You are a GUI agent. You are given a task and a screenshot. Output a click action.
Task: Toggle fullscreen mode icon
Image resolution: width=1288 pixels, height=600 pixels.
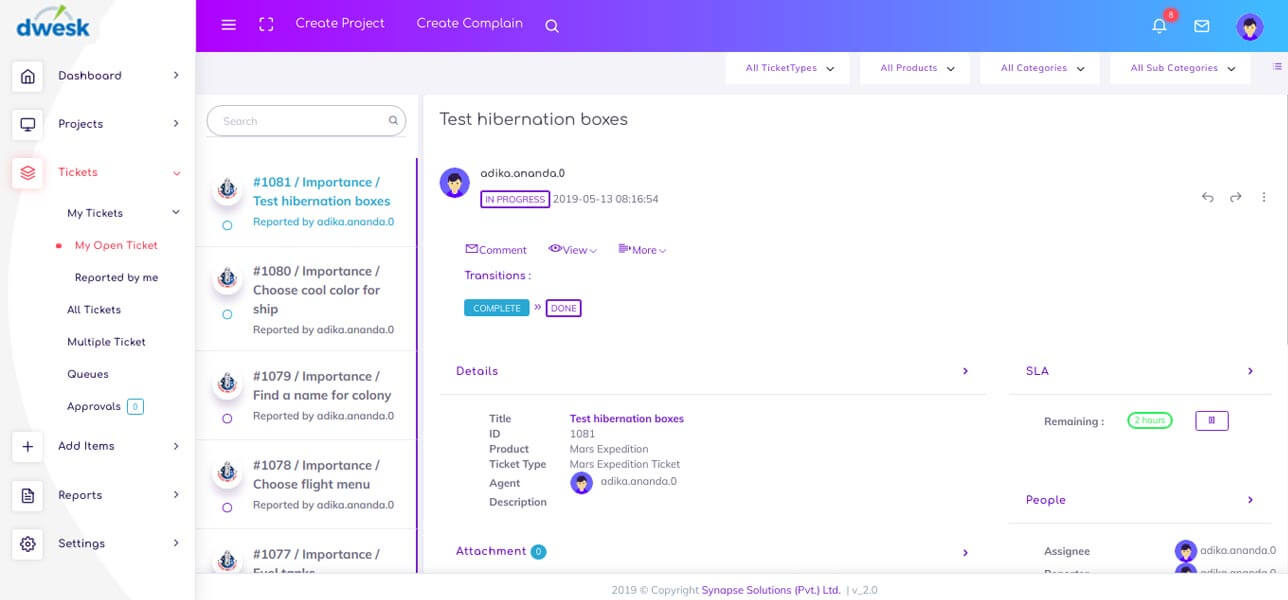coord(266,25)
